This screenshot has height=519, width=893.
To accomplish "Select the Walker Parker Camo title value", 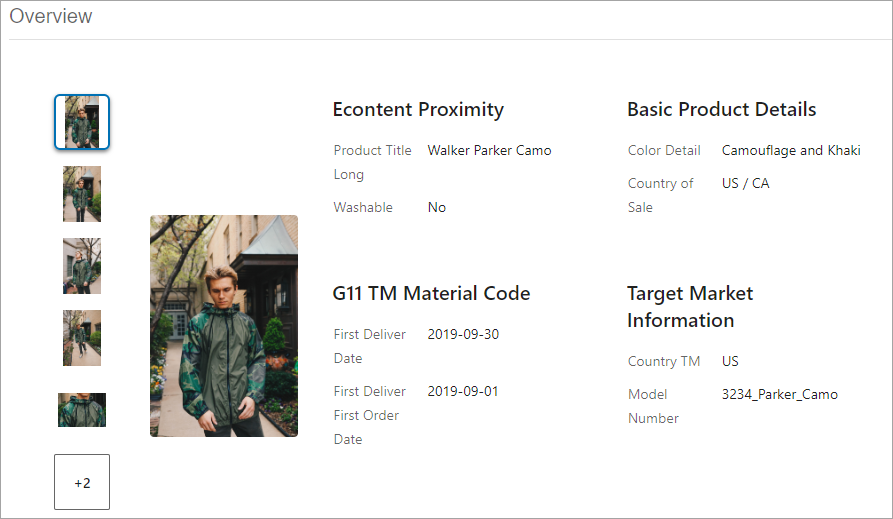I will tap(489, 150).
